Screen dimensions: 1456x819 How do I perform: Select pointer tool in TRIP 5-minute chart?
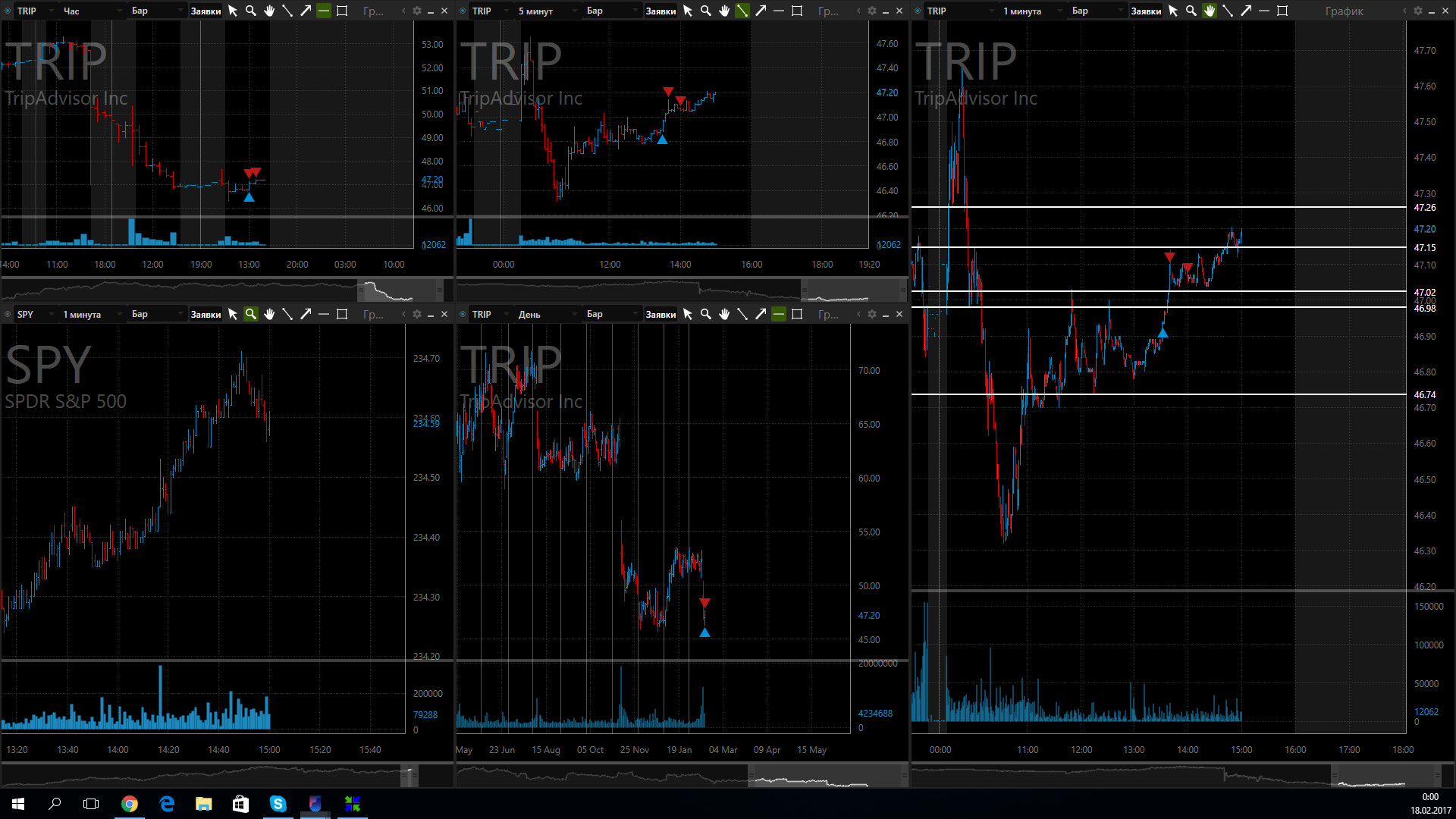tap(688, 11)
